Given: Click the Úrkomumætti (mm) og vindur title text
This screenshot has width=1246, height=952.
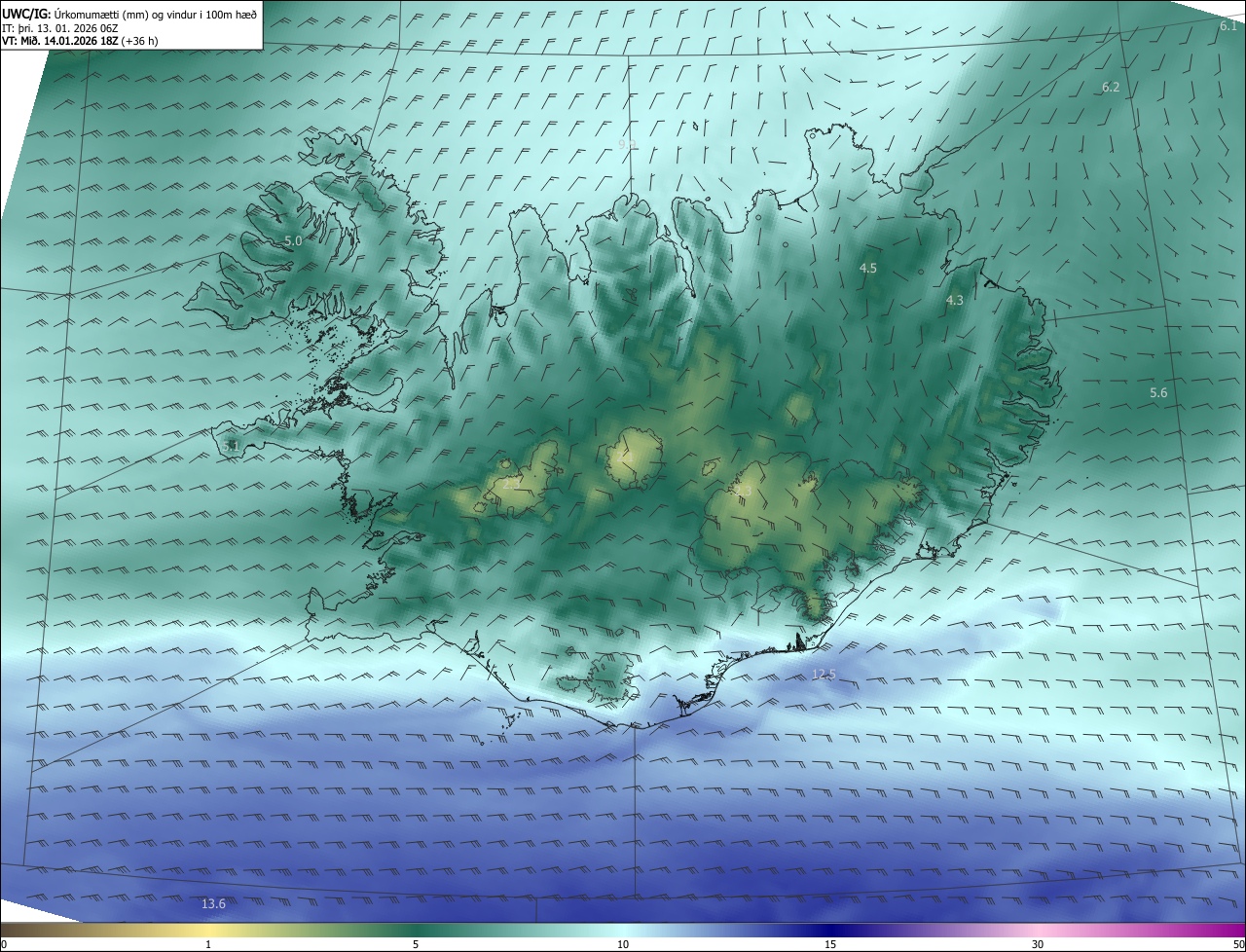Looking at the screenshot, I should [155, 14].
